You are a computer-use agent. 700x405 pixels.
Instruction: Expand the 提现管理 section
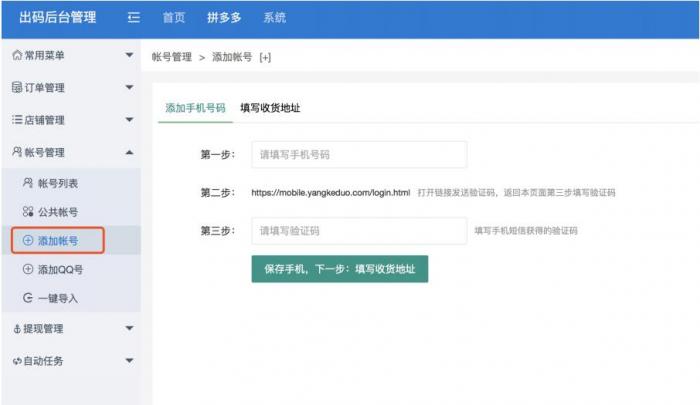click(x=129, y=328)
